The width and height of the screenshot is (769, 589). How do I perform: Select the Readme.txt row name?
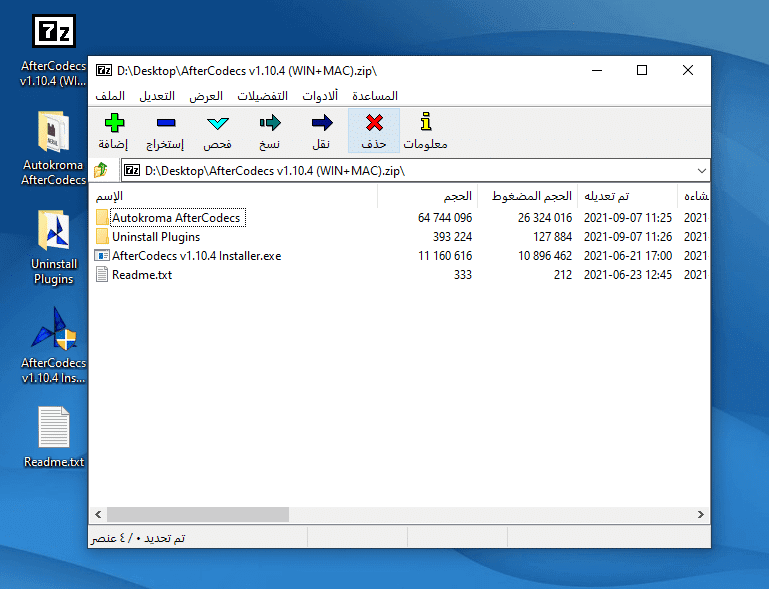142,275
